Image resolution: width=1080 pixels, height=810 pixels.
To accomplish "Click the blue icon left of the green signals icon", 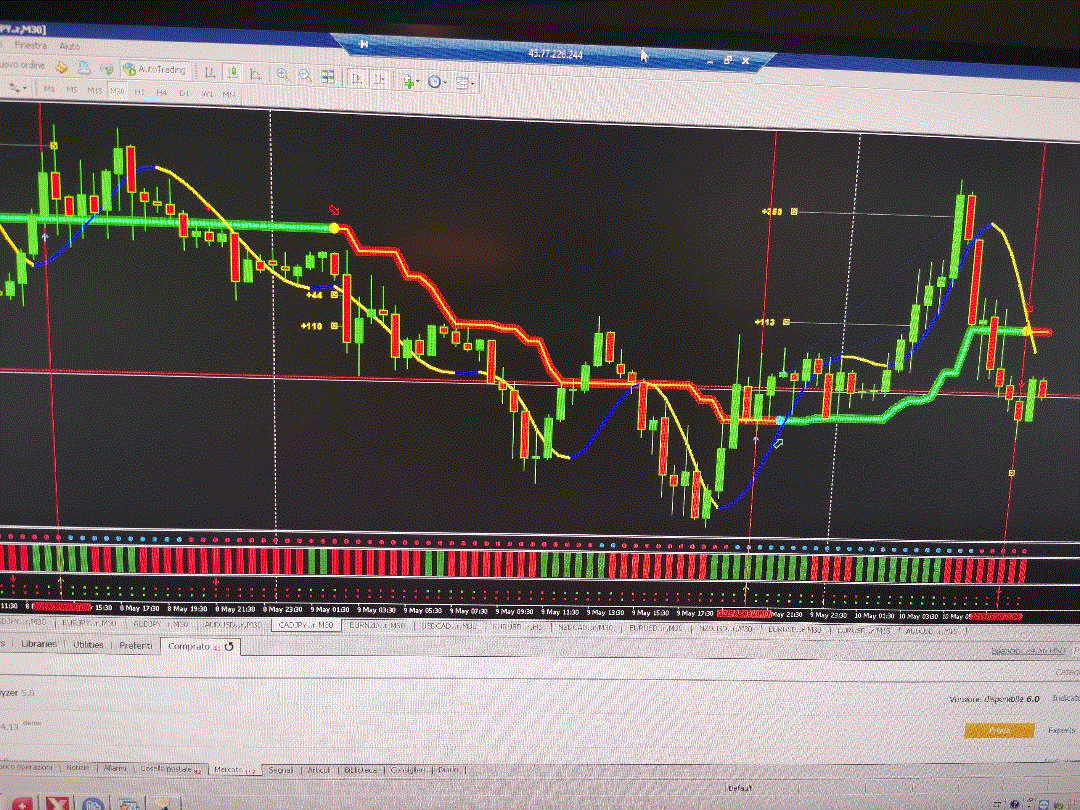I will [x=84, y=68].
